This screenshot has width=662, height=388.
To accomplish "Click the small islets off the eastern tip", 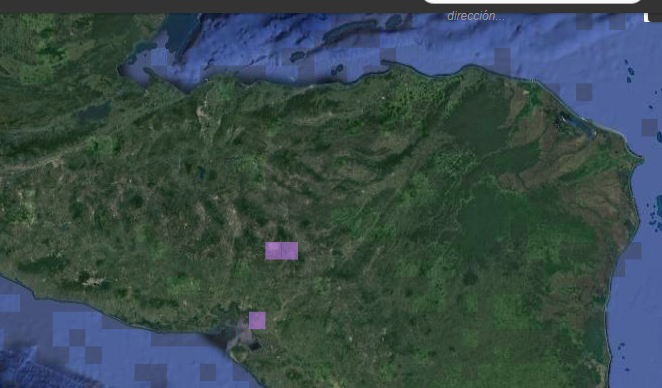I will (656, 220).
